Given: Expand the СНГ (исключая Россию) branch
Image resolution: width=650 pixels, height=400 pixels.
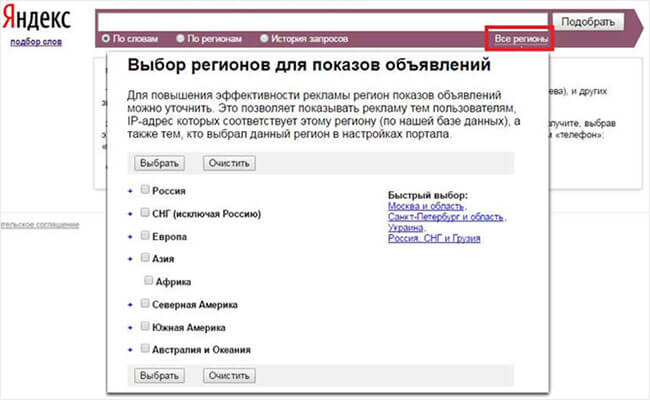Looking at the screenshot, I should pos(131,213).
